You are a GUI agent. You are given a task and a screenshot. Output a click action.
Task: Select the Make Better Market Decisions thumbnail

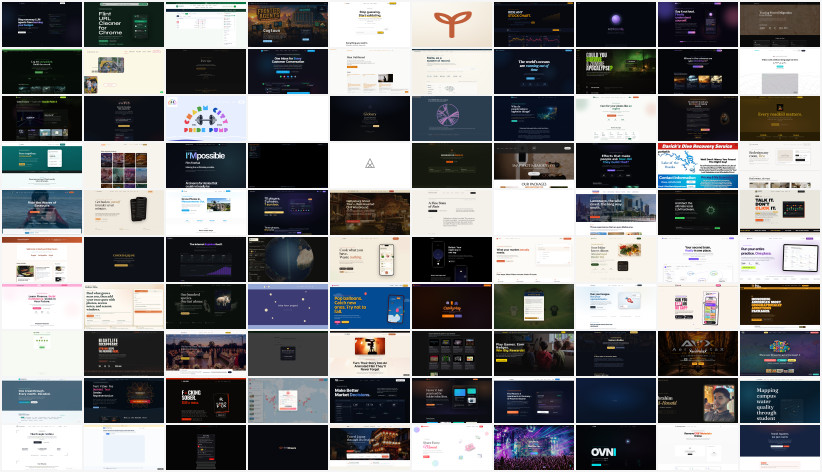point(370,401)
